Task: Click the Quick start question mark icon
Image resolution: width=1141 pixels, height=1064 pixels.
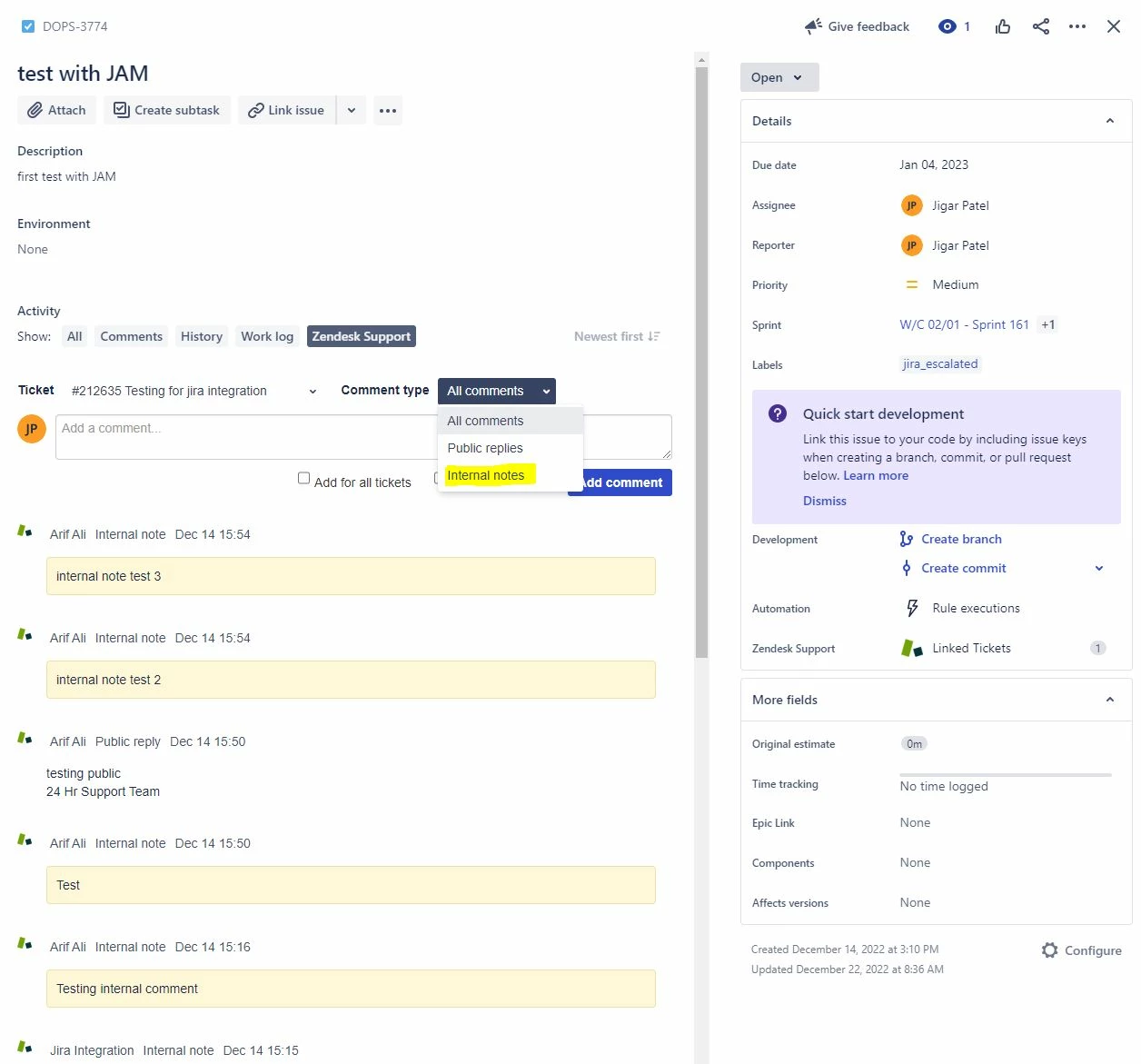Action: click(778, 413)
